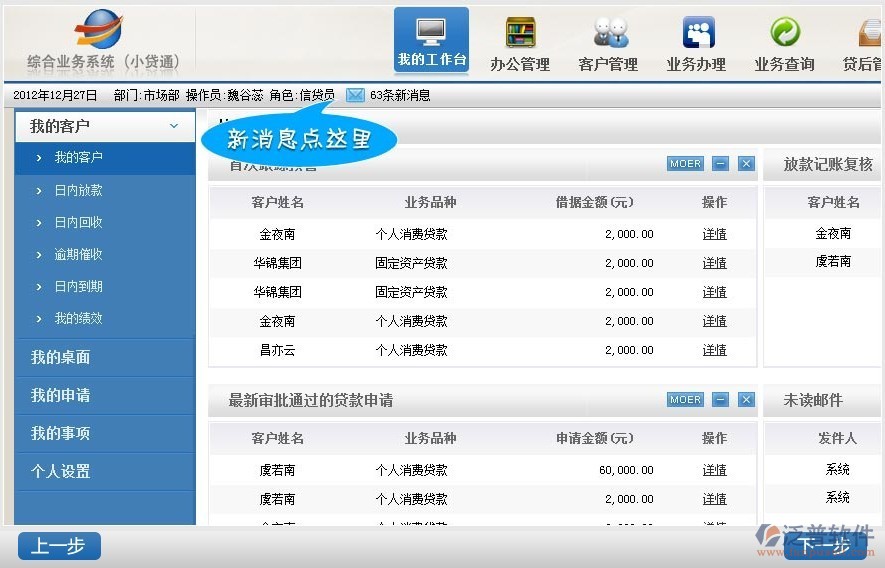Screen dimensions: 885x568
Task: Open 客户管理 people icon
Action: click(610, 32)
